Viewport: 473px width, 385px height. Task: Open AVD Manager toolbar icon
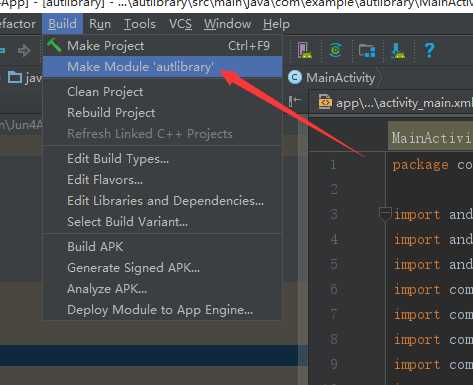coord(304,50)
